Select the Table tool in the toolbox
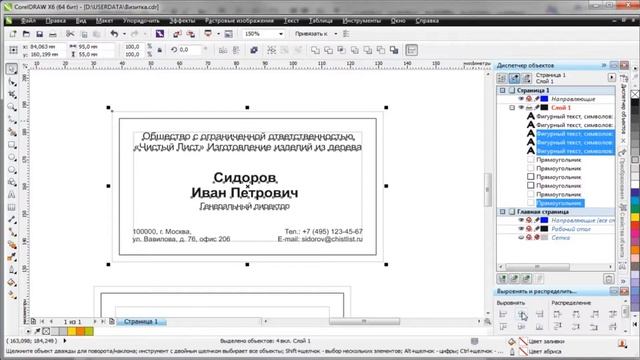The image size is (640, 360). click(12, 208)
